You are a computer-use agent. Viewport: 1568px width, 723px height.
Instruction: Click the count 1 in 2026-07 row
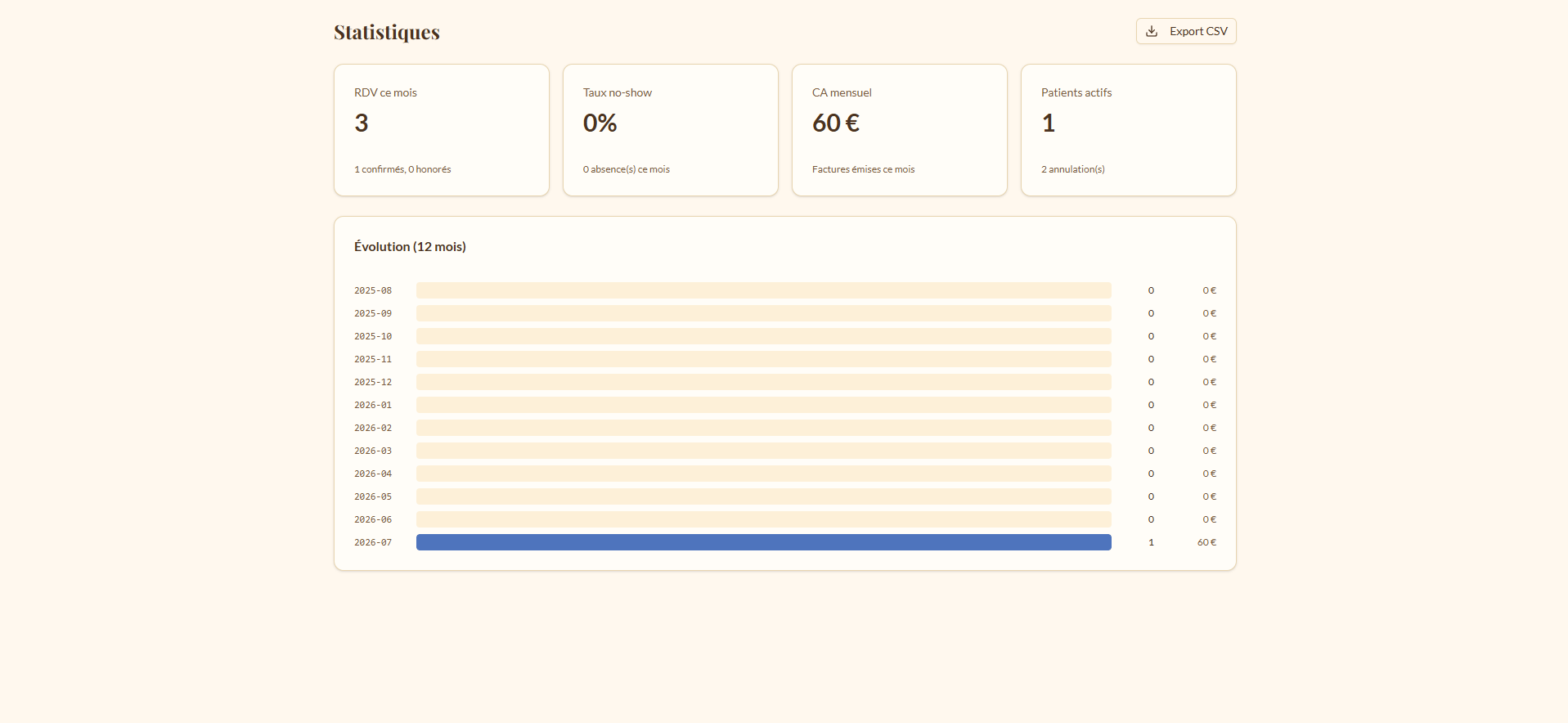pos(1151,542)
